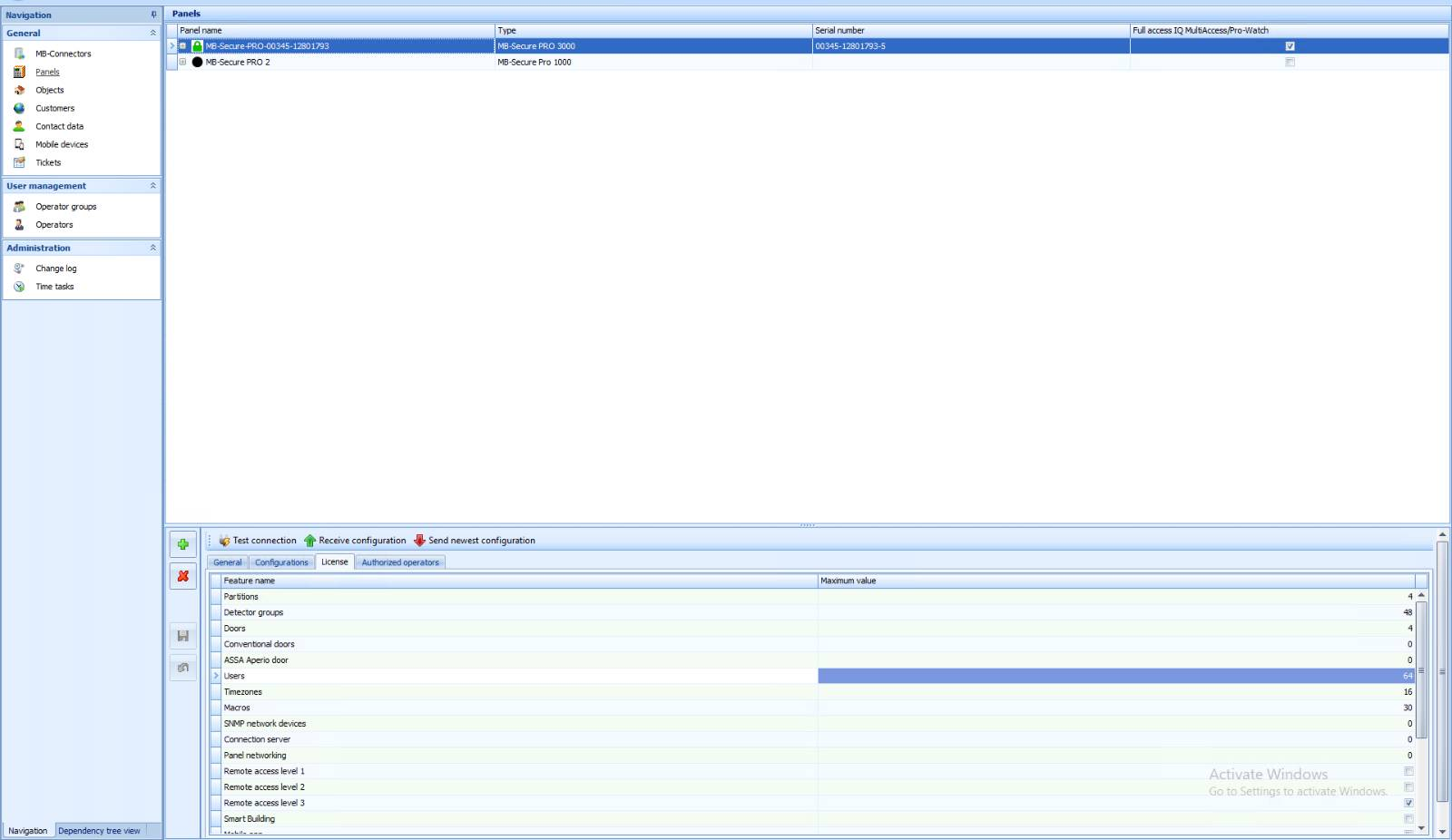Viewport: 1452px width, 840px height.
Task: Open the Objects navigation item
Action: pyautogui.click(x=49, y=90)
